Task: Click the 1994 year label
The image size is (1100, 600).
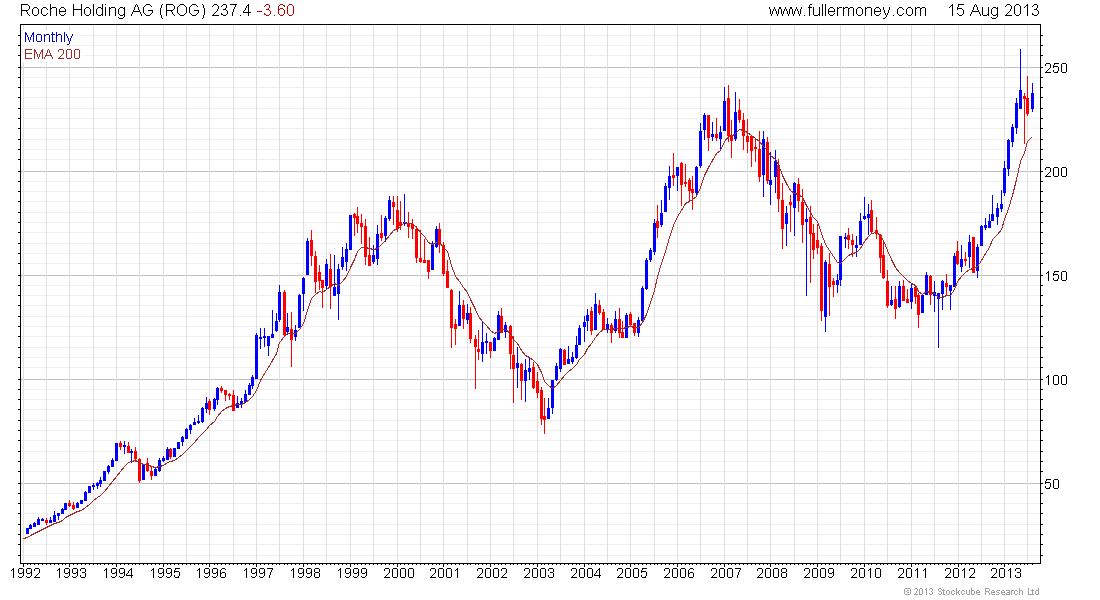Action: pos(118,573)
